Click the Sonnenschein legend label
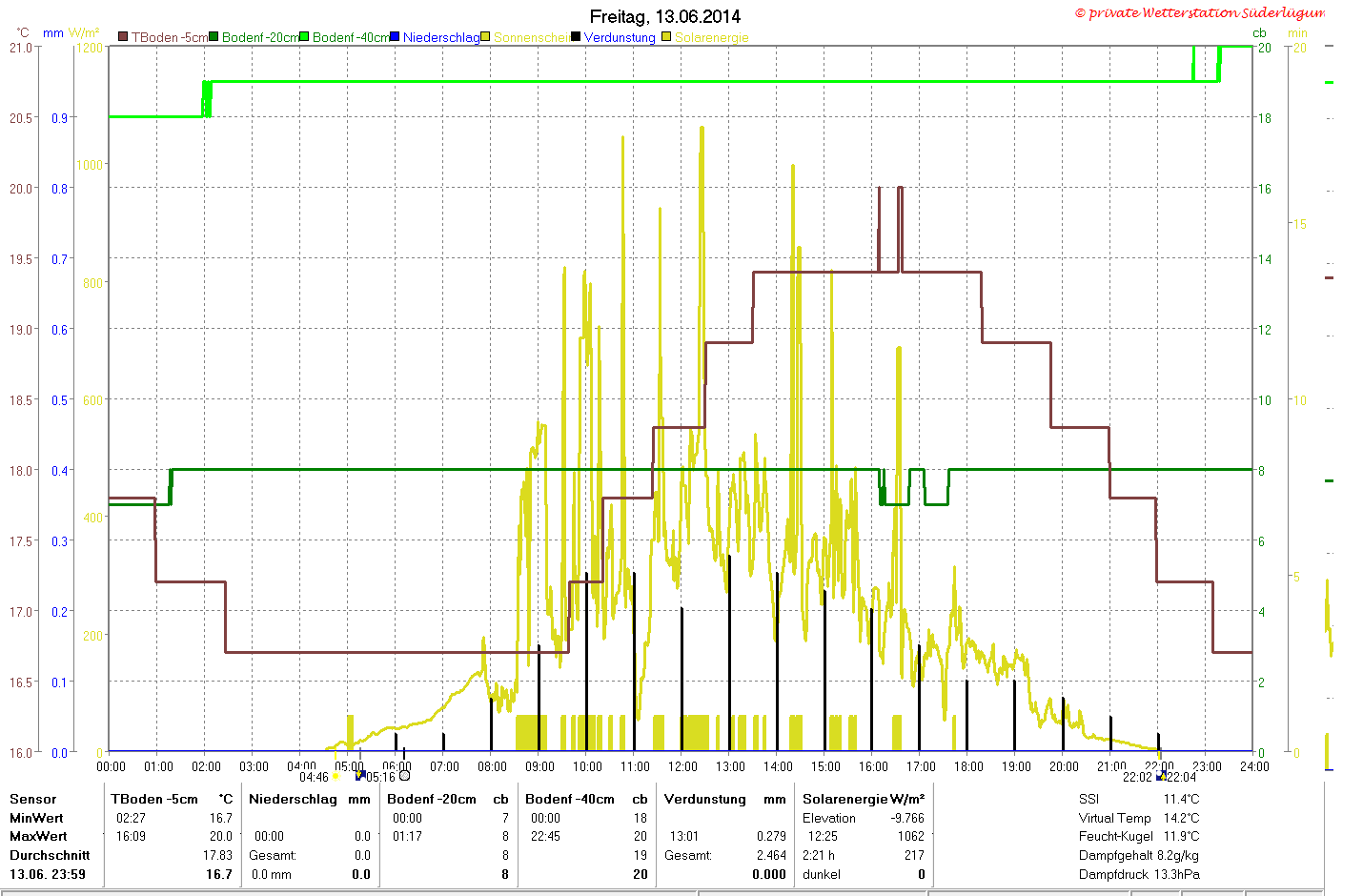 click(x=531, y=37)
